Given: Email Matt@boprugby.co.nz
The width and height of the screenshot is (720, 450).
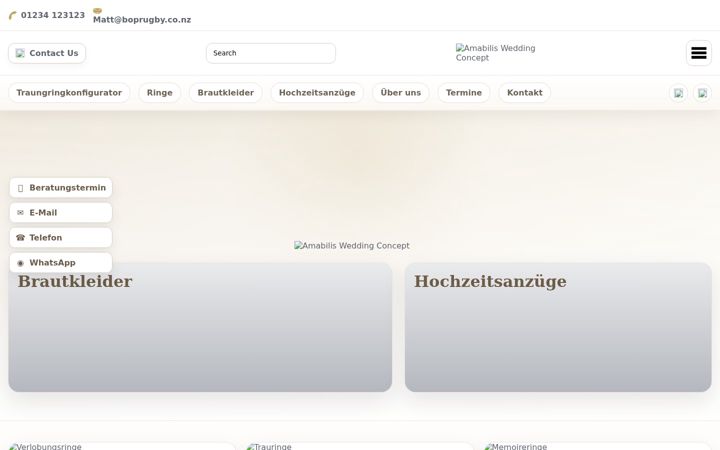Looking at the screenshot, I should coord(142,20).
